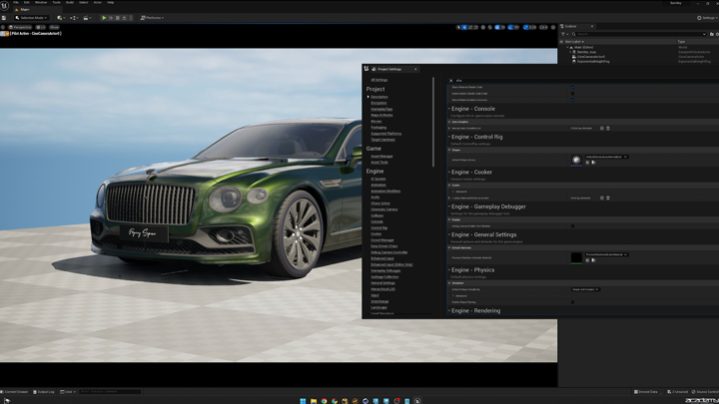Click the Show viewport button
This screenshot has width=719, height=404.
pos(54,28)
